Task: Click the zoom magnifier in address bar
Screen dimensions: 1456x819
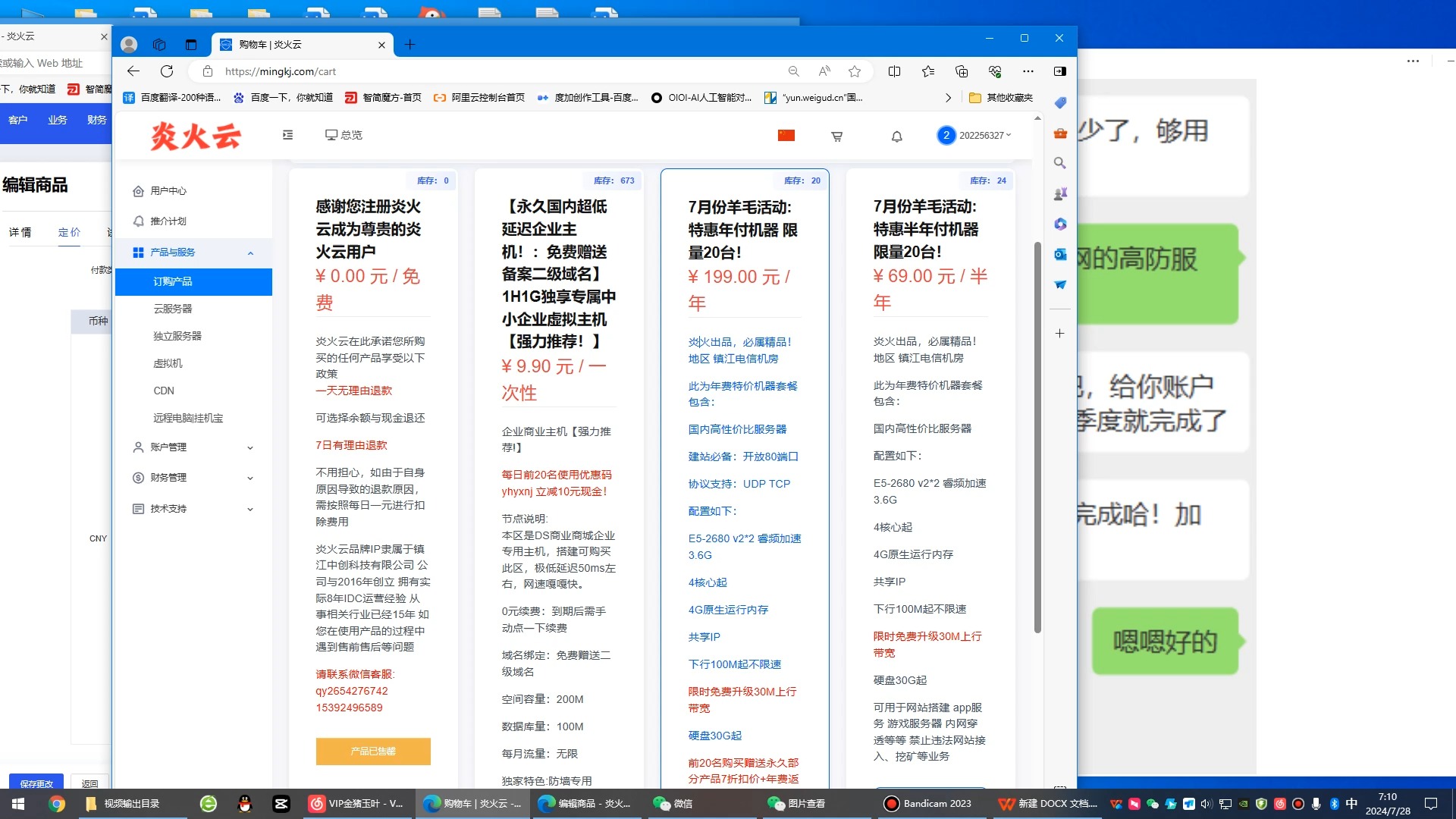Action: 794,71
